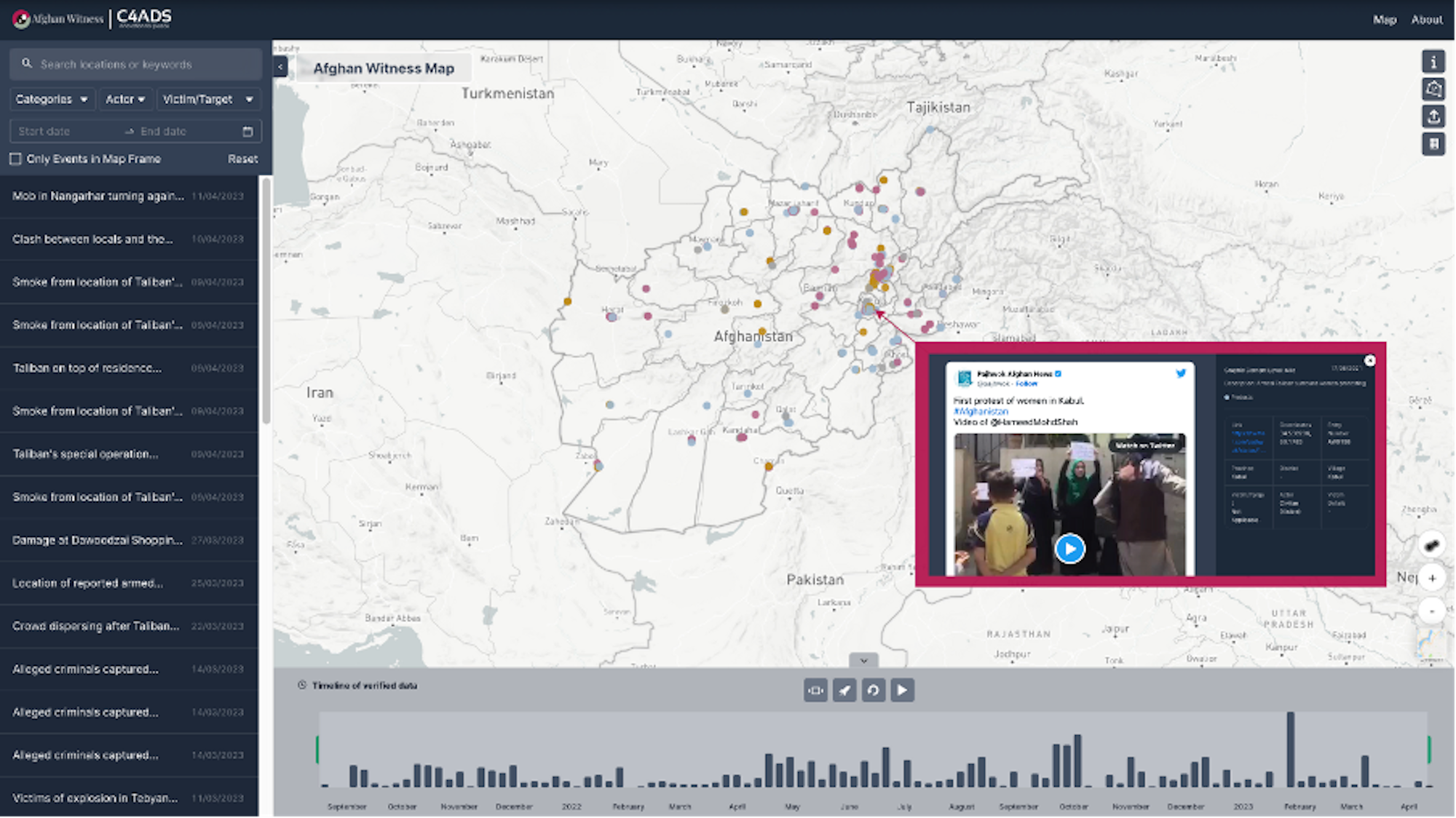Image resolution: width=1456 pixels, height=818 pixels.
Task: Click the polygon draw area icon
Action: pyautogui.click(x=1433, y=89)
